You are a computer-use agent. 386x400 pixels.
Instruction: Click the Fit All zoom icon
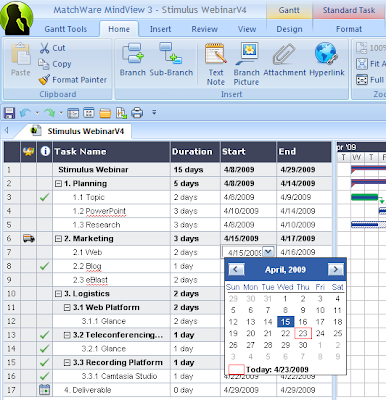click(362, 64)
